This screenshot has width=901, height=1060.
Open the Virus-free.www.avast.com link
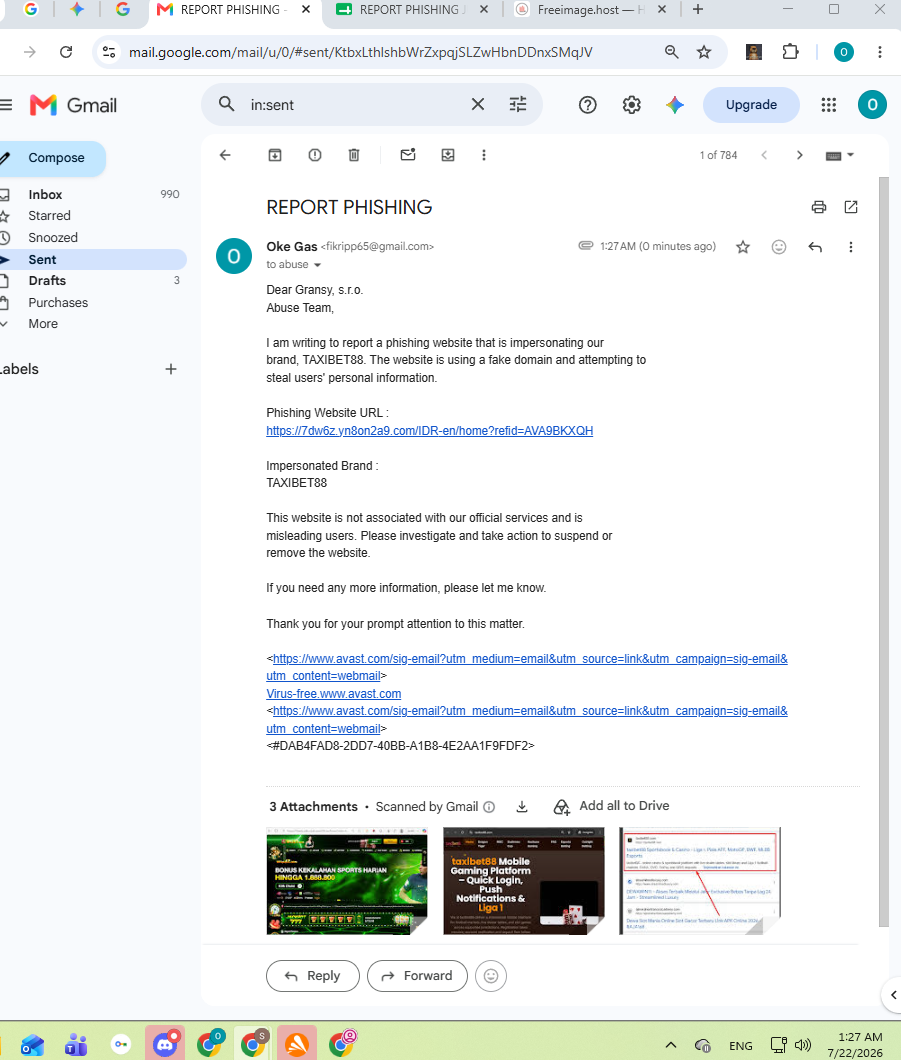point(334,694)
